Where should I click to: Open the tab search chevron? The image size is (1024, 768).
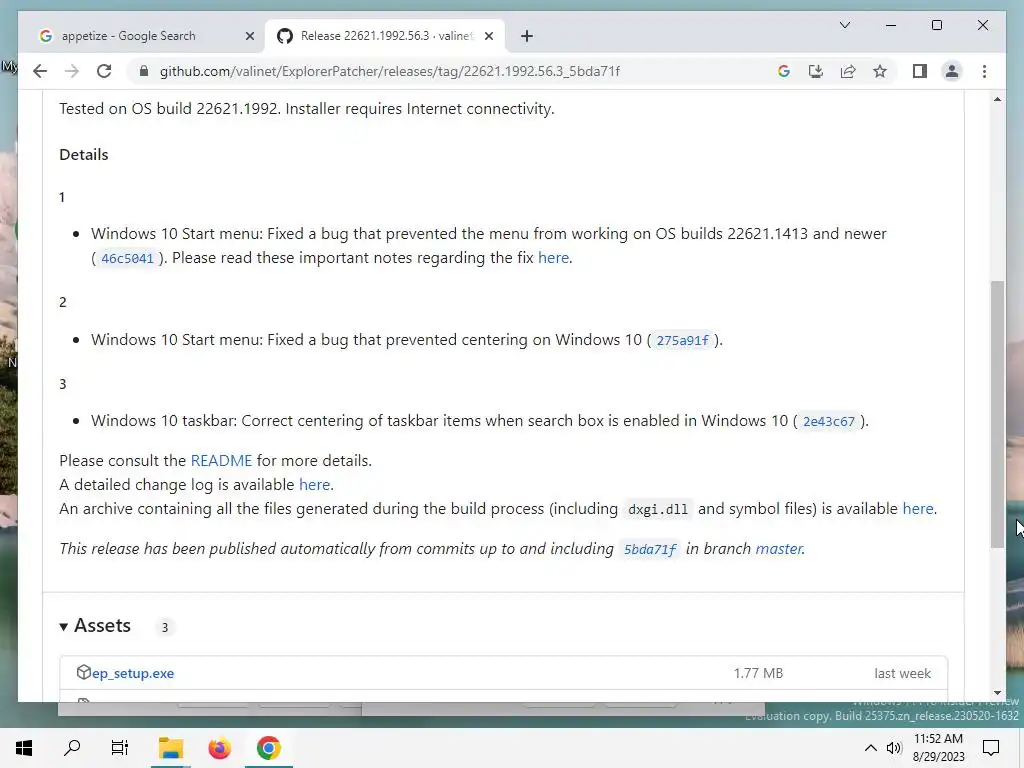click(x=844, y=25)
